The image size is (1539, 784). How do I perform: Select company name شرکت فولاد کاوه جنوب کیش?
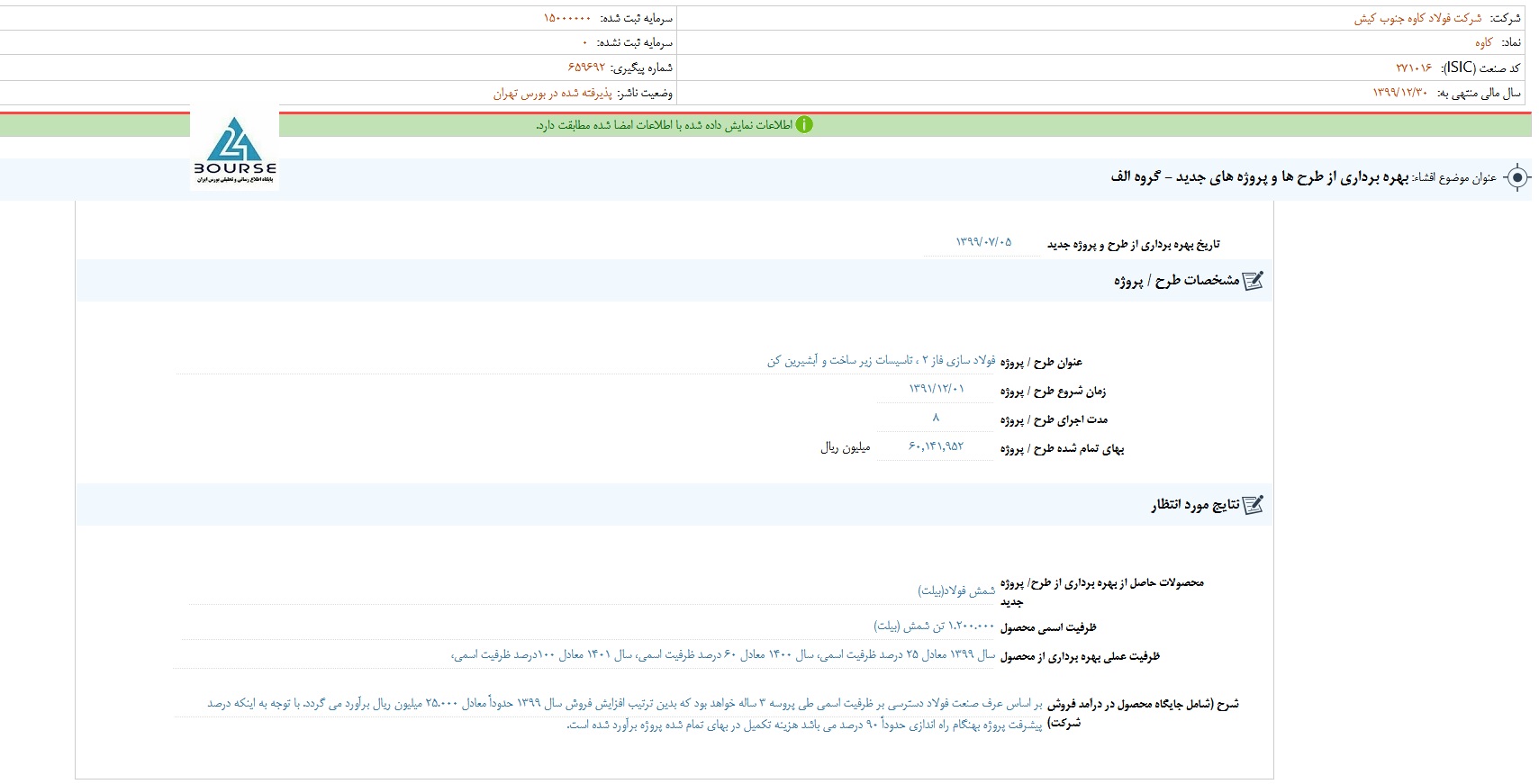[1418, 18]
